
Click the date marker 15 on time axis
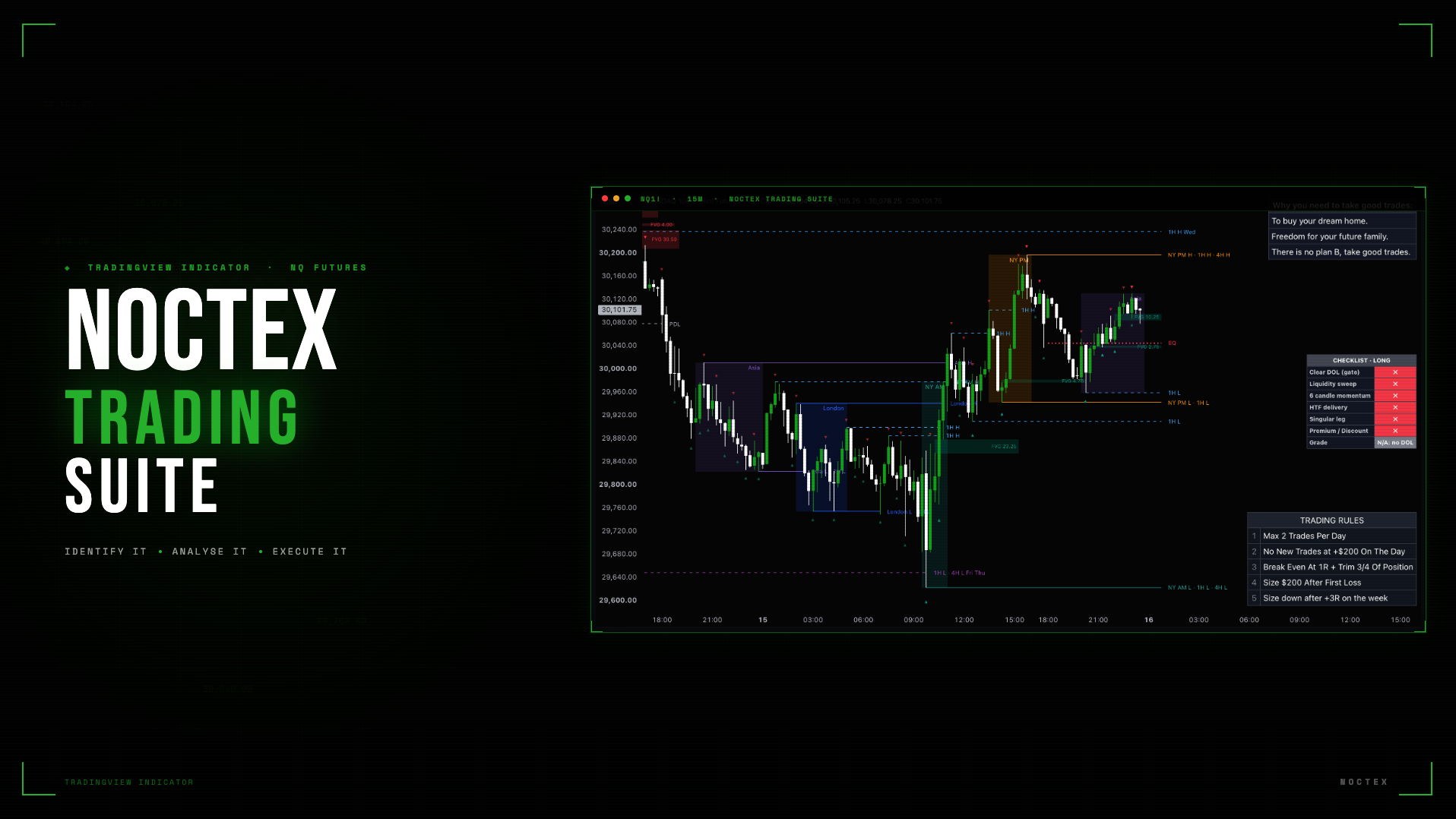point(763,620)
